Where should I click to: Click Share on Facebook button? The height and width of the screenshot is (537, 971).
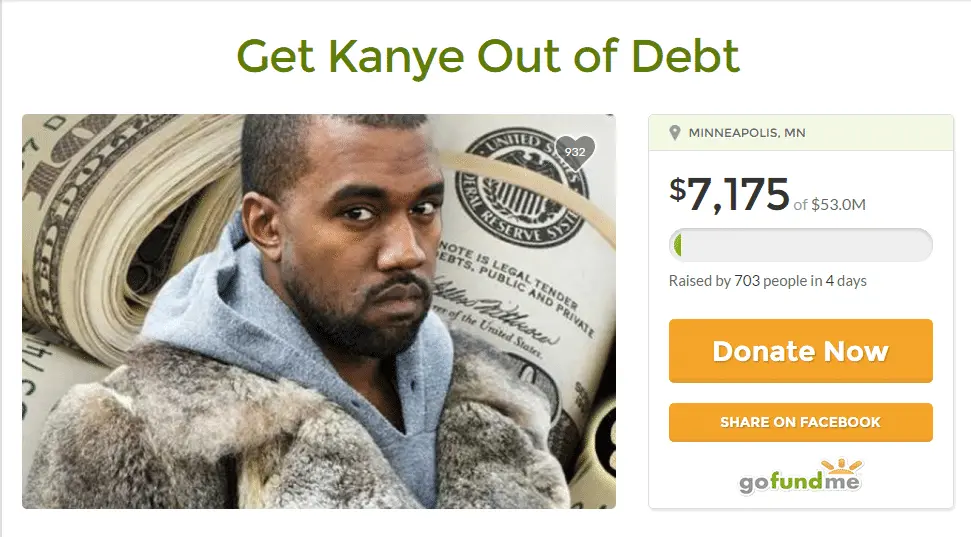(800, 422)
